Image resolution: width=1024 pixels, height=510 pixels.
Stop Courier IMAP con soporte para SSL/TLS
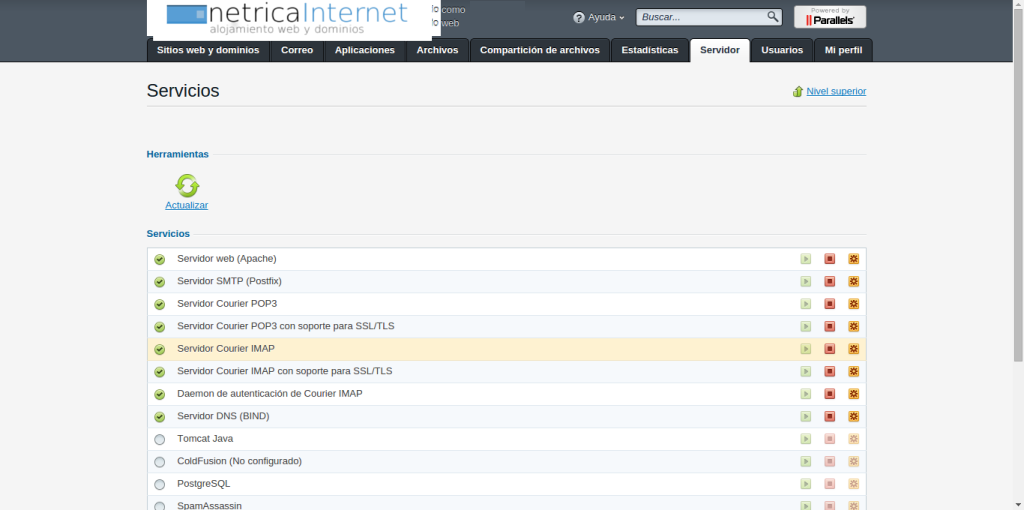pos(829,372)
